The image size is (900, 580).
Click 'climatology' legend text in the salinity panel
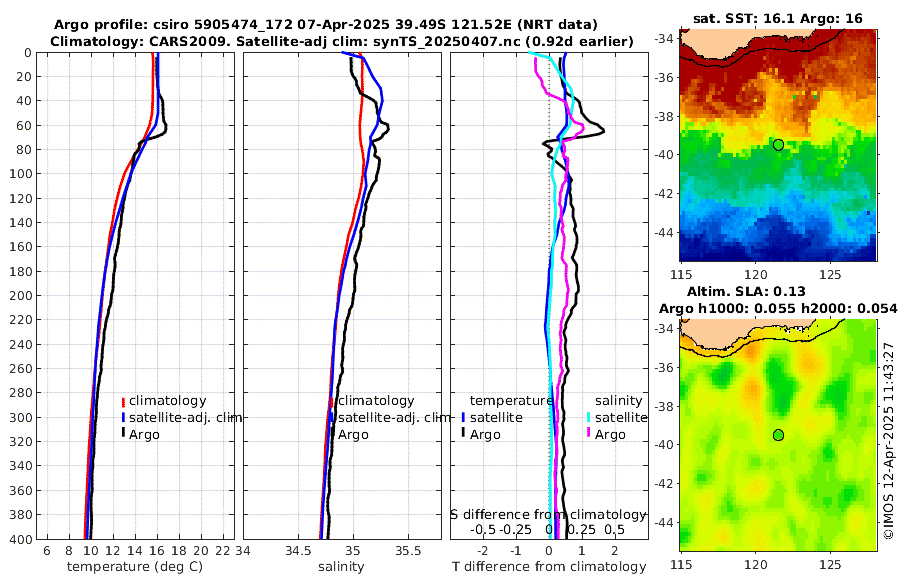(376, 401)
